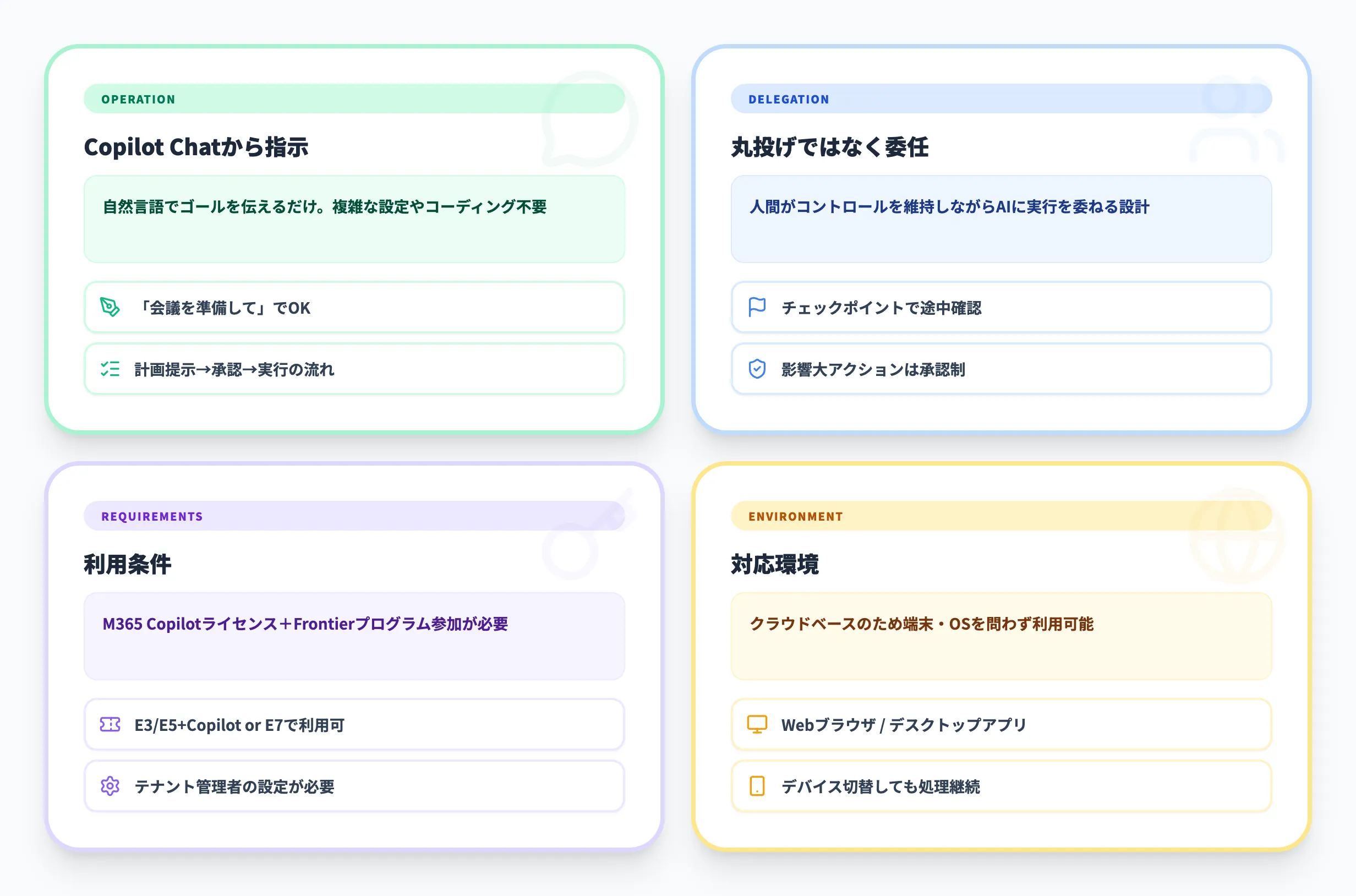The width and height of the screenshot is (1356, 896).
Task: Click the checklist icon beside 計画提示→承認→実行の流れ
Action: coord(108,369)
